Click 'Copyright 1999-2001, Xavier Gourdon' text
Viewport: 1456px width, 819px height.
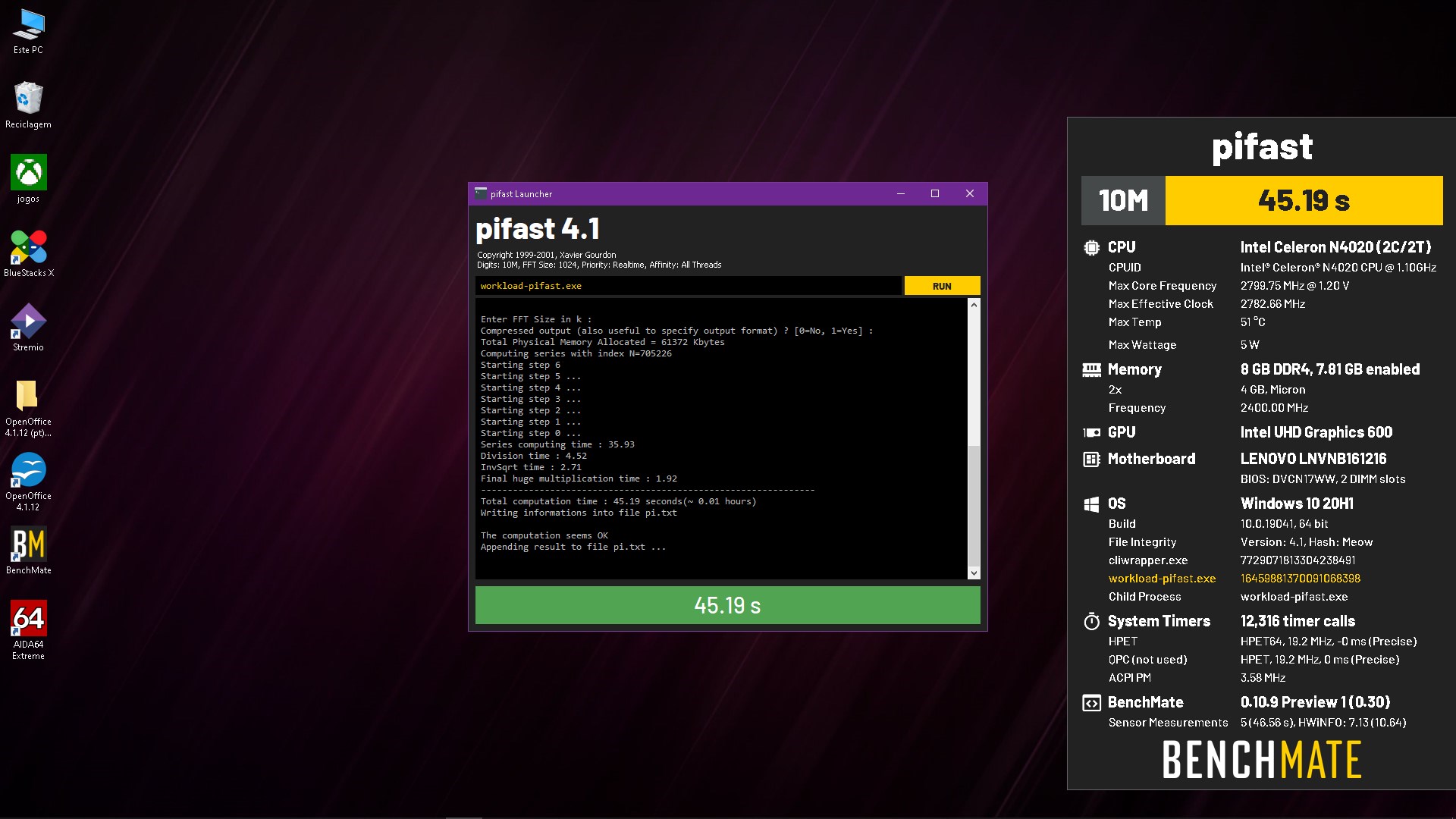pos(546,255)
